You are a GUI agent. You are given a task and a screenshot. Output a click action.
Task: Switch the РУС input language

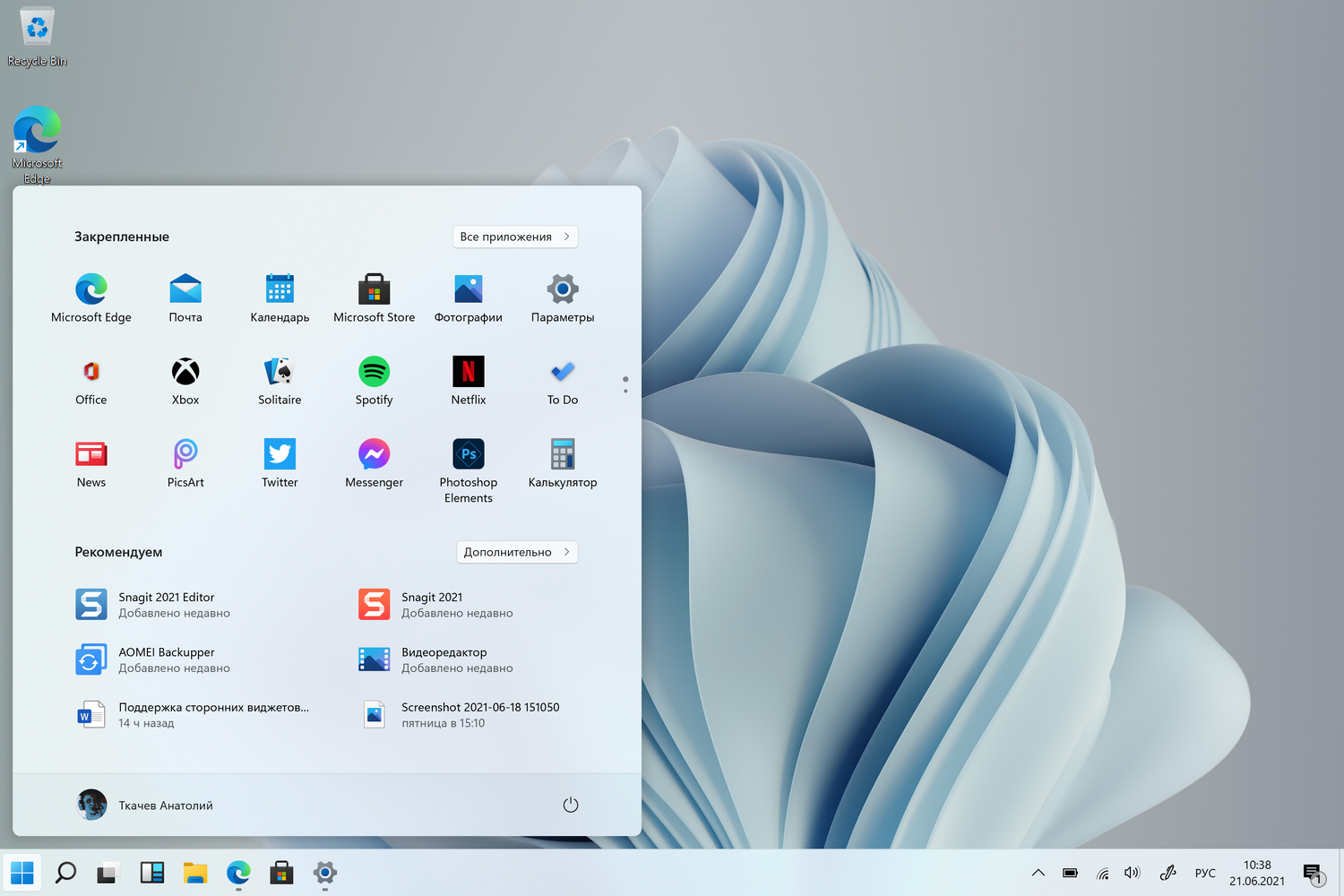tap(1205, 873)
